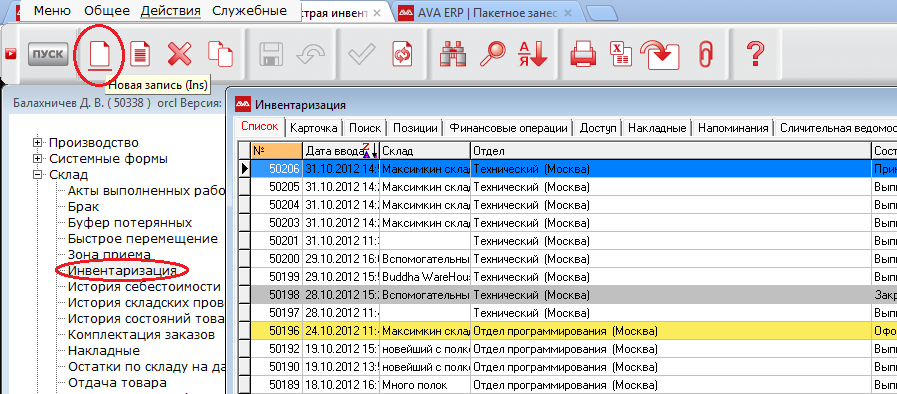
Task: Expand the Производство tree node
Action: pyautogui.click(x=38, y=142)
